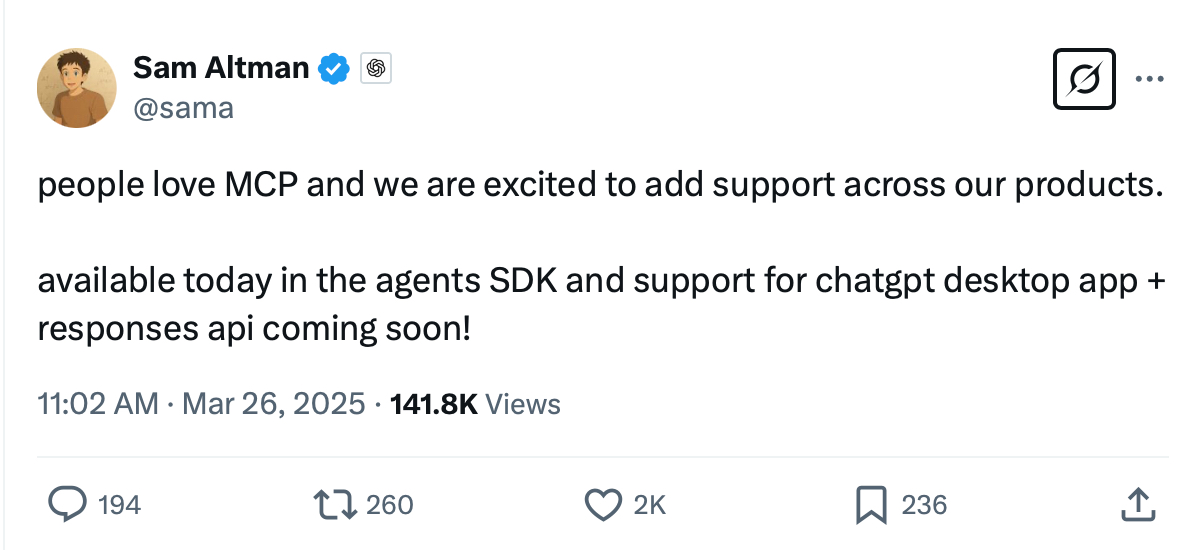Image resolution: width=1198 pixels, height=550 pixels.
Task: Click the 2K likes count
Action: tap(650, 505)
